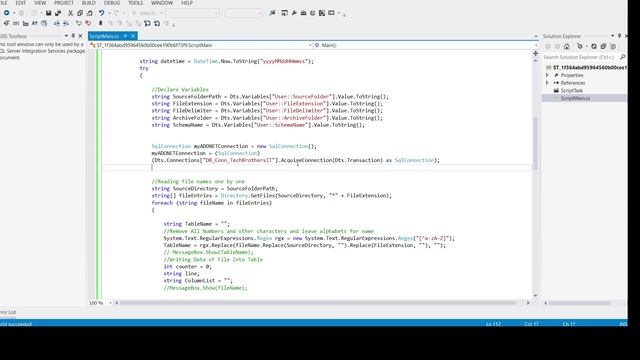640x360 pixels.
Task: Click the "foreach (string fileName in fileEntries)" line
Action: pos(211,202)
